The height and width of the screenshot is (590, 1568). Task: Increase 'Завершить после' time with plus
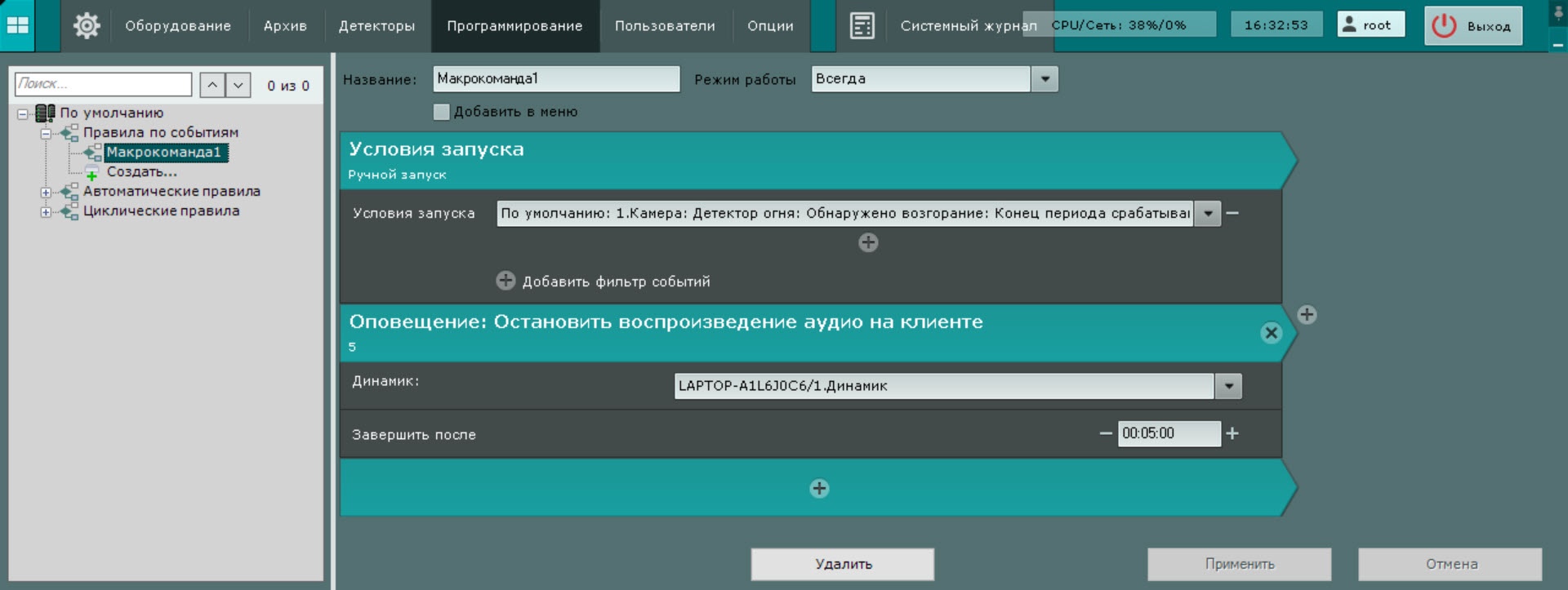pos(1232,433)
